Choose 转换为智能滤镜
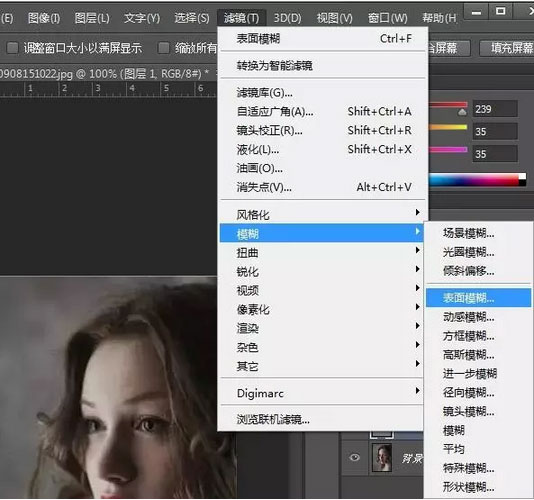 click(x=323, y=65)
